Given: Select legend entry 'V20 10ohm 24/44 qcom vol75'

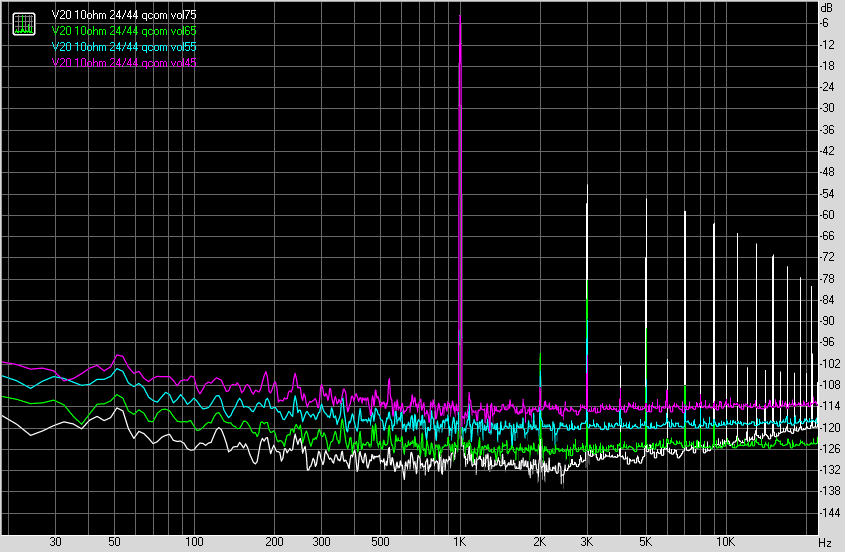Looking at the screenshot, I should point(124,15).
